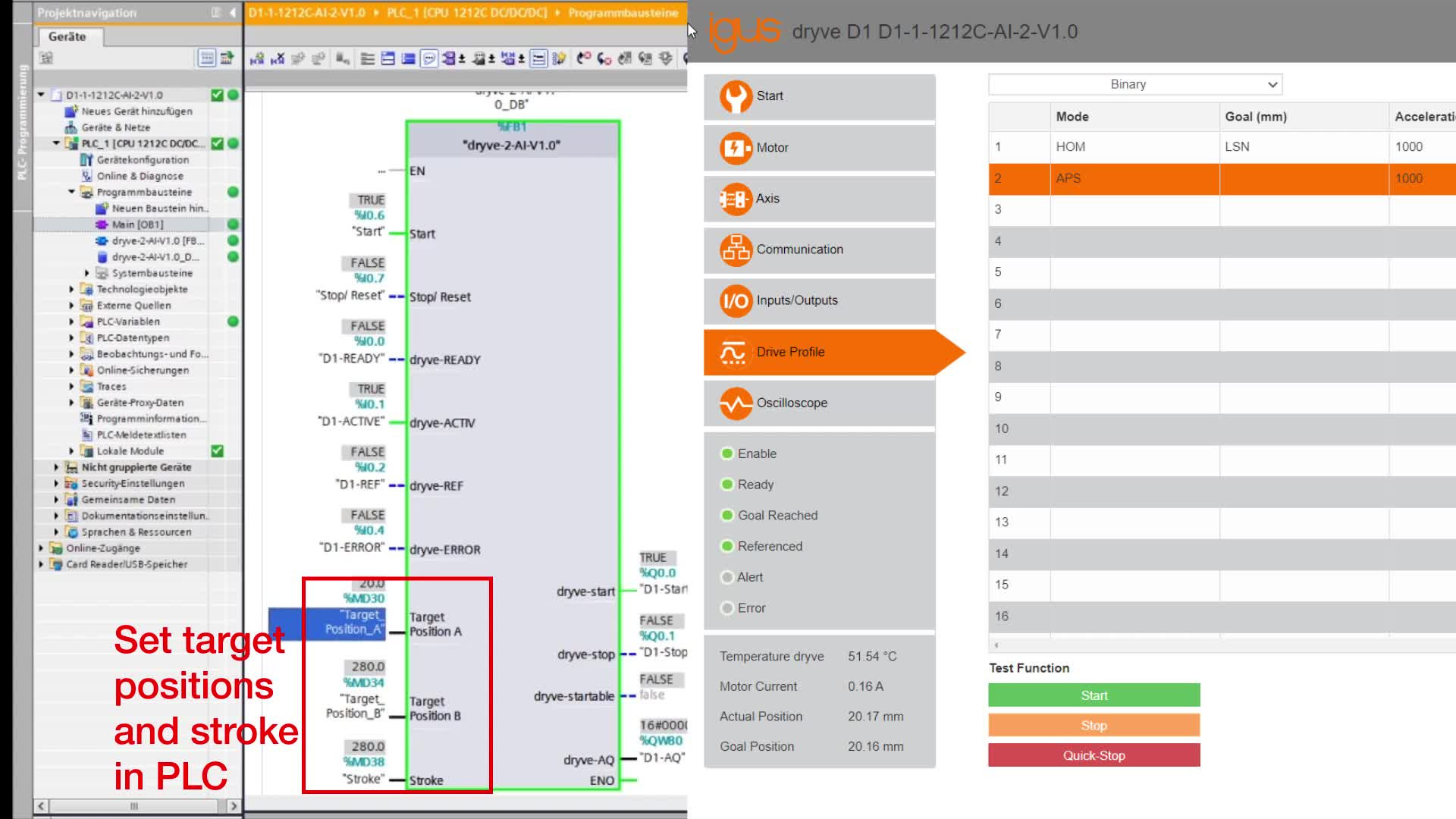Select dryve-2-AI-V1.0 [FB] block in tree
The height and width of the screenshot is (819, 1456).
158,240
